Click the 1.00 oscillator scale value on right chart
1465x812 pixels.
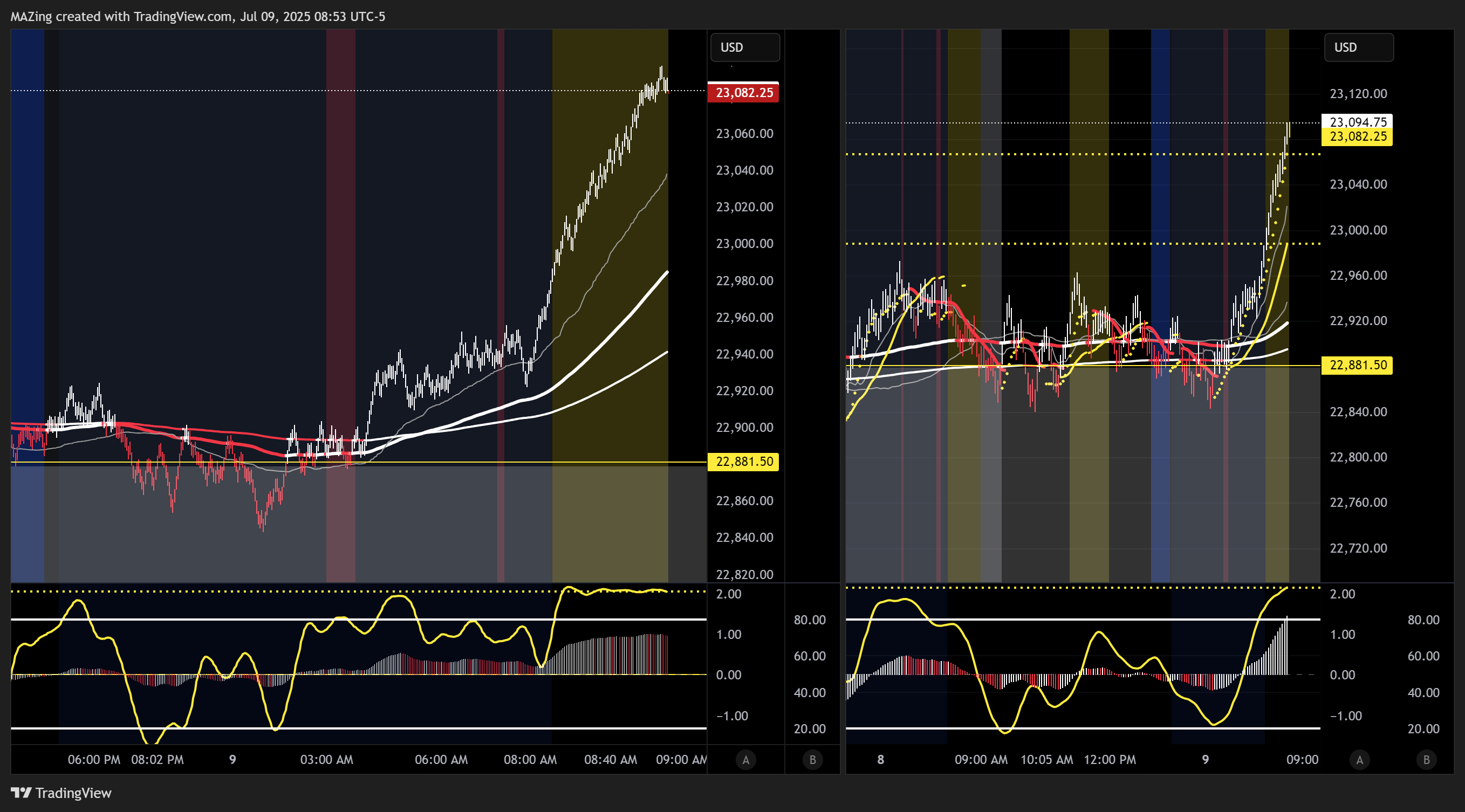(x=1342, y=635)
